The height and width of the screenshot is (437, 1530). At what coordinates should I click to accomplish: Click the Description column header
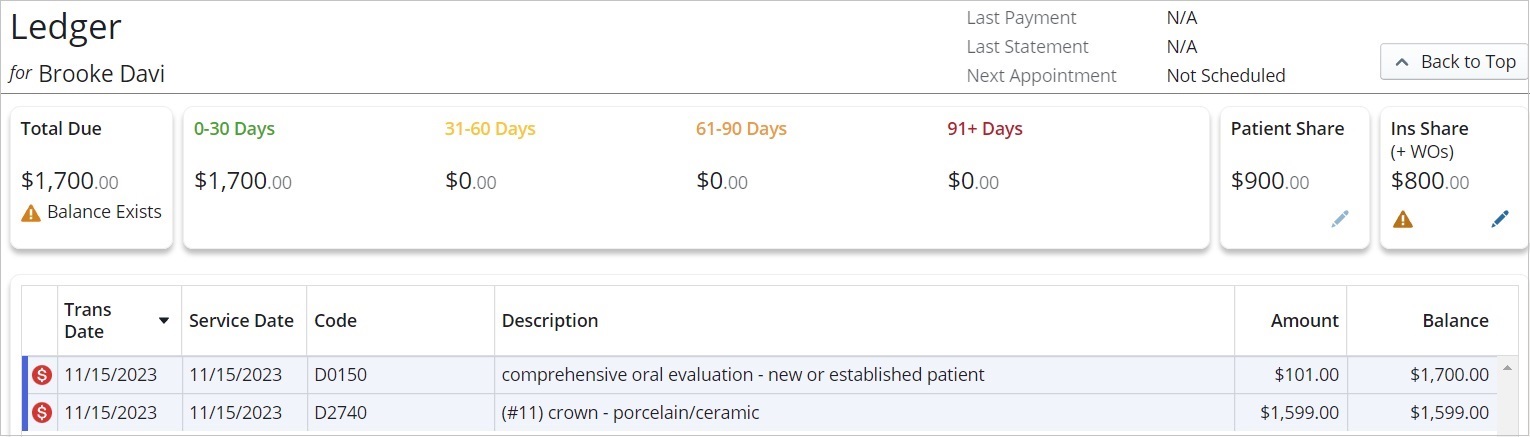(550, 321)
